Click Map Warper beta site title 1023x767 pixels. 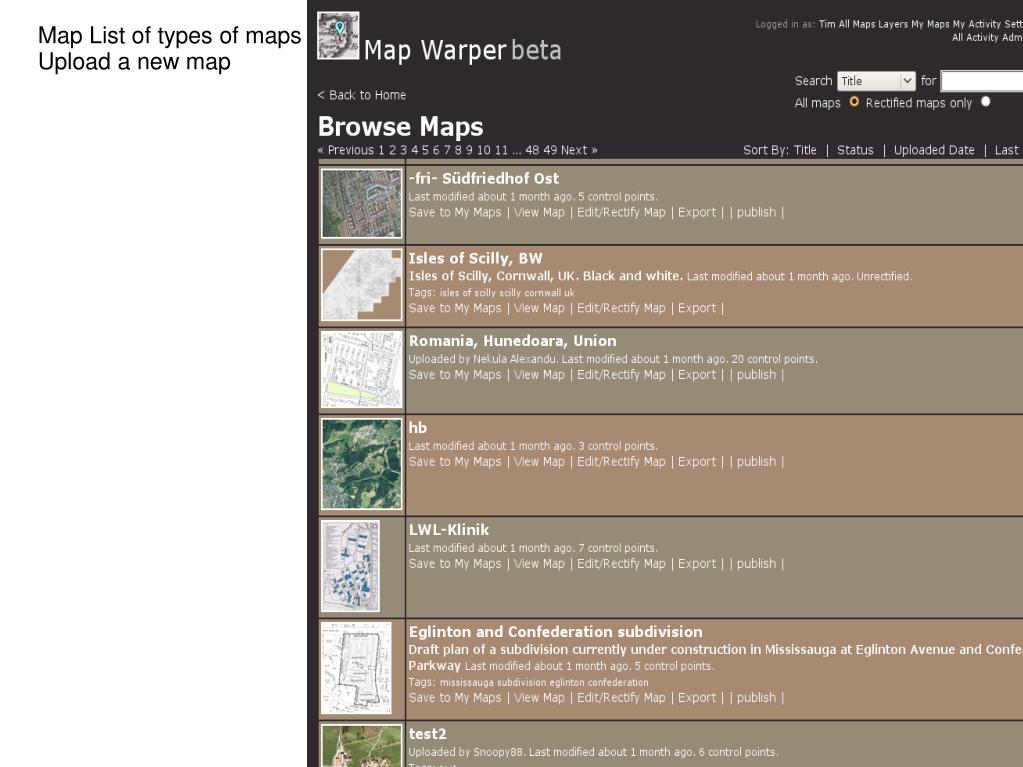463,50
